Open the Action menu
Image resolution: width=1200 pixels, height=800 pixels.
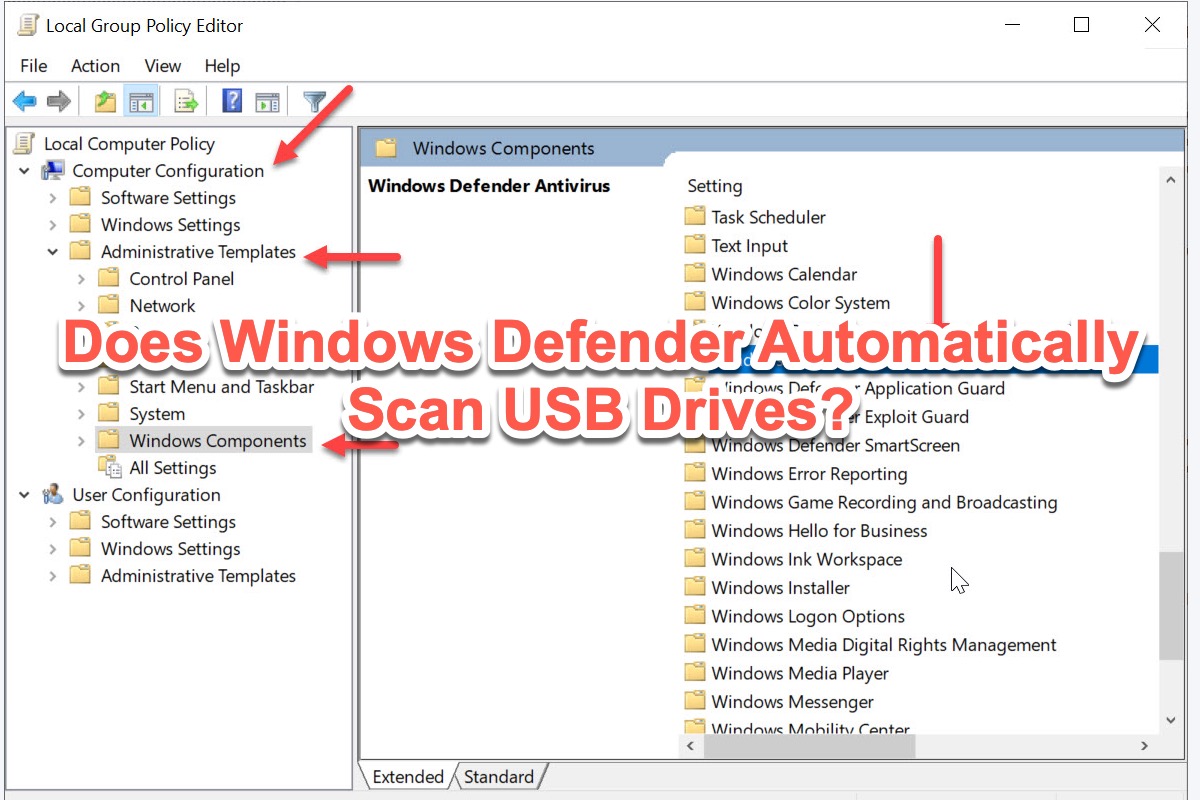[x=95, y=66]
